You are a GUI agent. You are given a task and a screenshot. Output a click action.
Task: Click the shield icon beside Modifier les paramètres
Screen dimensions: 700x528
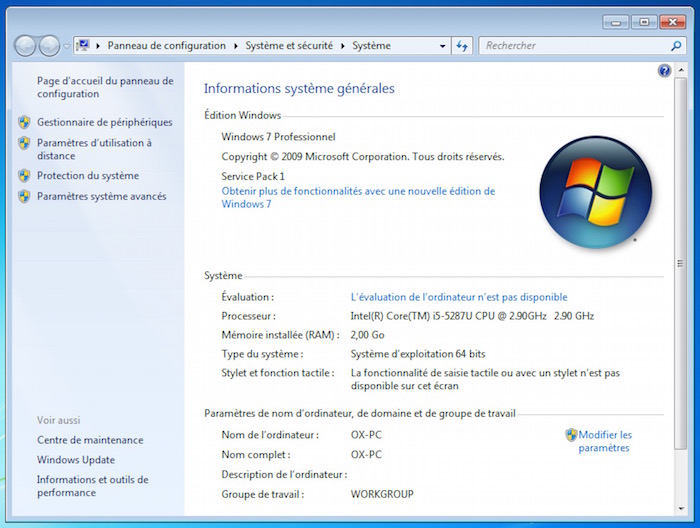(571, 435)
